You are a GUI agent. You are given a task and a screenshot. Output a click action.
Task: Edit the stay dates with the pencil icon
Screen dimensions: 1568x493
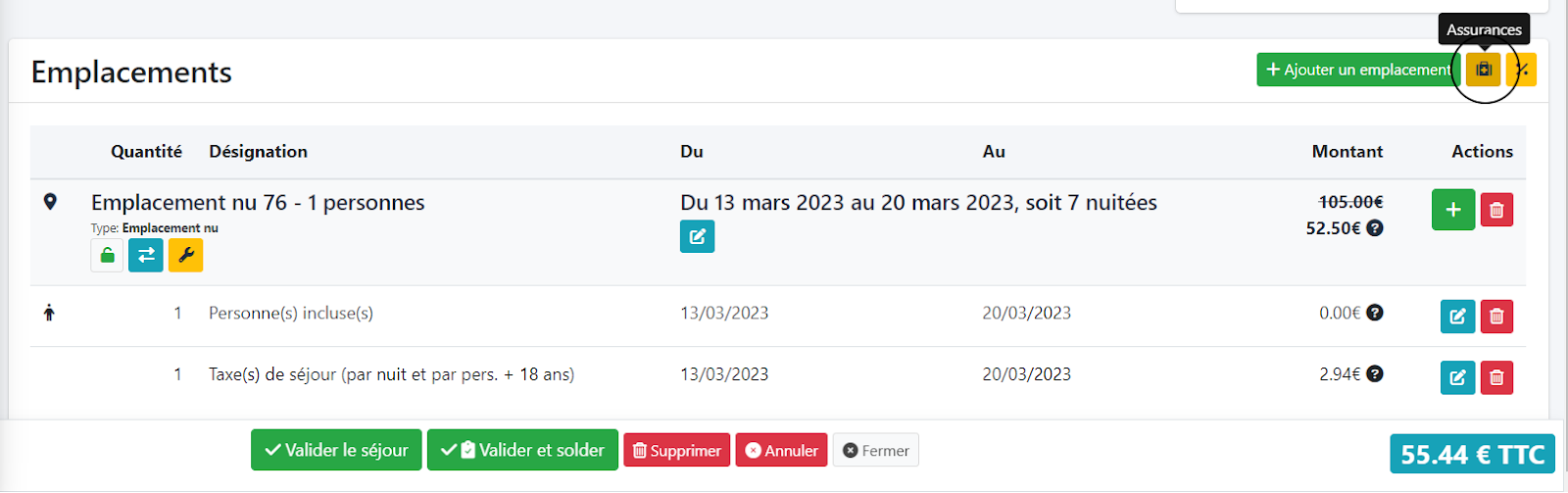pyautogui.click(x=697, y=236)
